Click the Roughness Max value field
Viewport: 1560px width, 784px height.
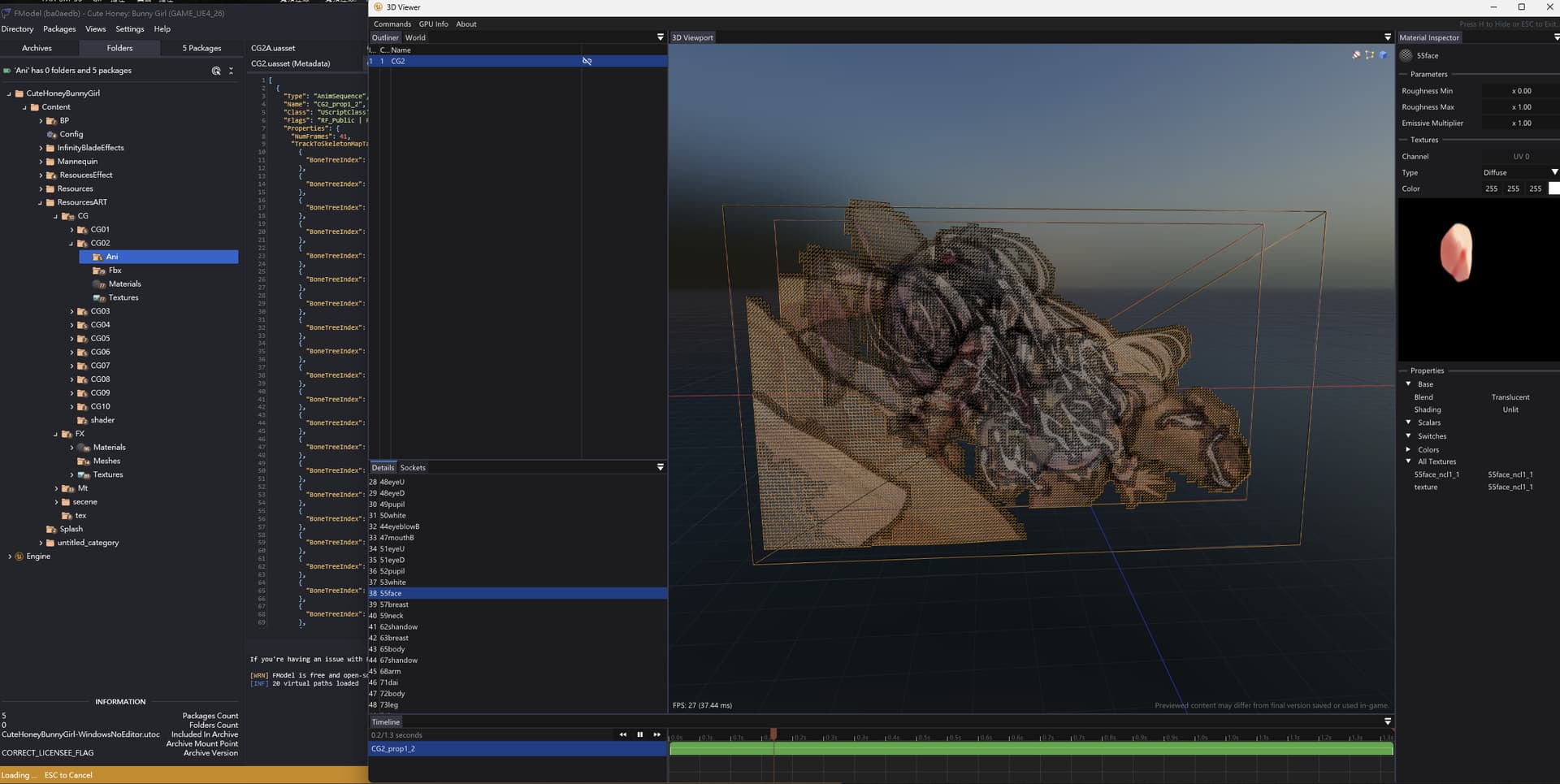pos(1519,107)
